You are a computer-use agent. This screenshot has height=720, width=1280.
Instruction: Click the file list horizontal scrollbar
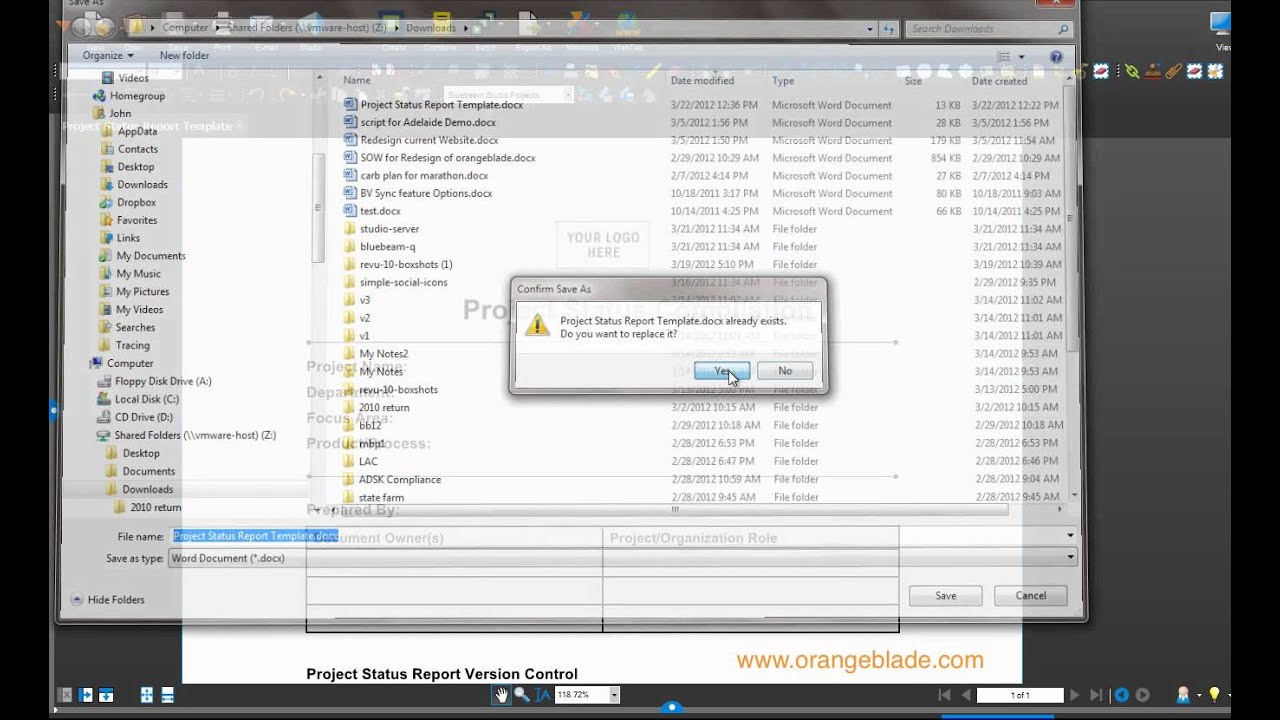(x=675, y=509)
